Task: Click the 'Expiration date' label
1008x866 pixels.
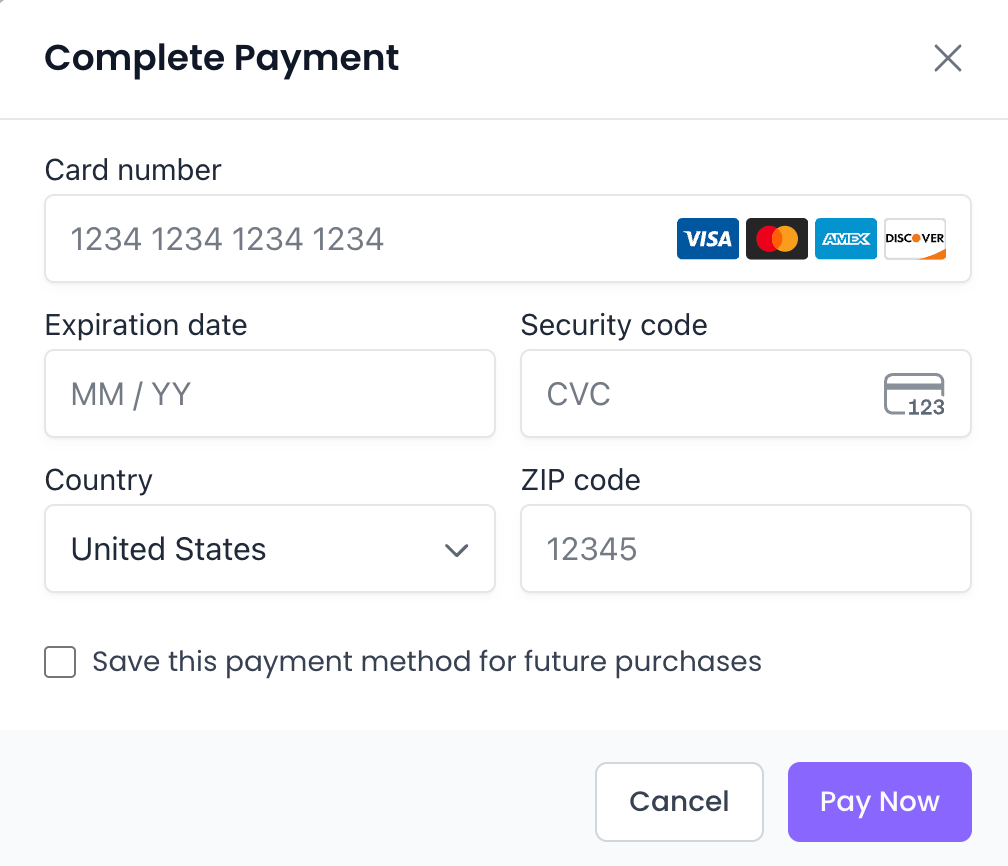Action: (x=146, y=325)
